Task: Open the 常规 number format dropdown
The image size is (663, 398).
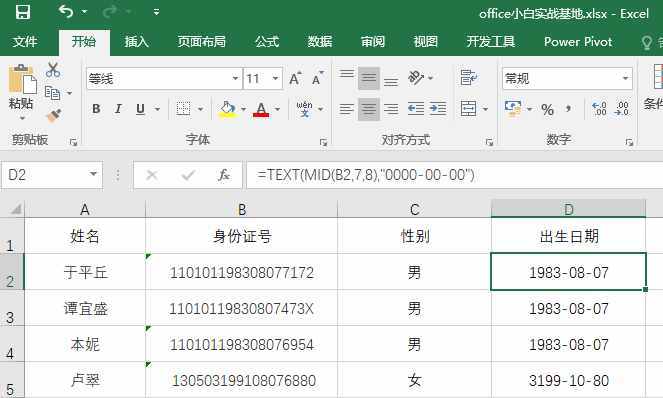Action: click(625, 78)
